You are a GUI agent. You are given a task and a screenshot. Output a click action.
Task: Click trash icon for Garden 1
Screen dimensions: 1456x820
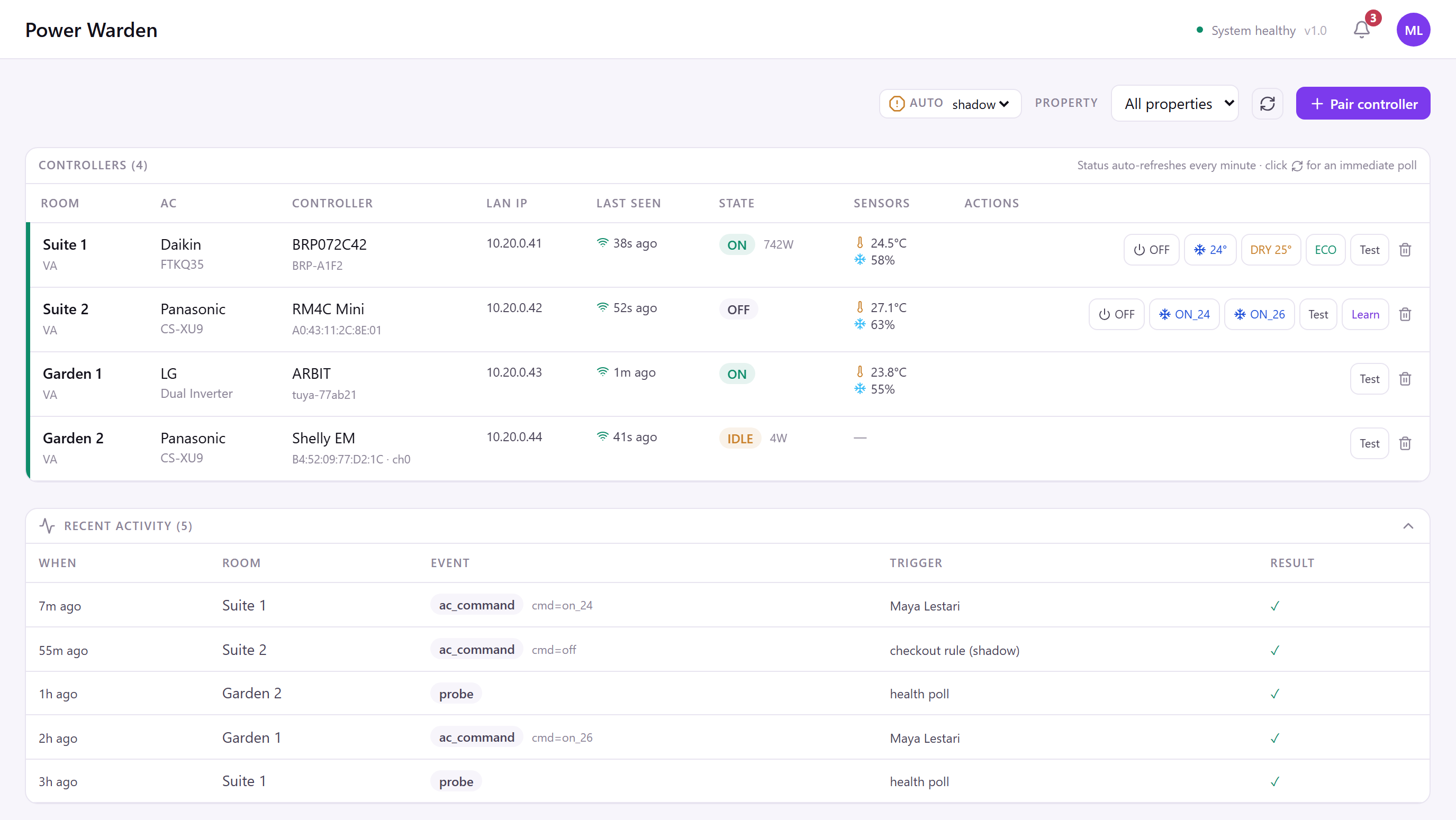tap(1405, 379)
